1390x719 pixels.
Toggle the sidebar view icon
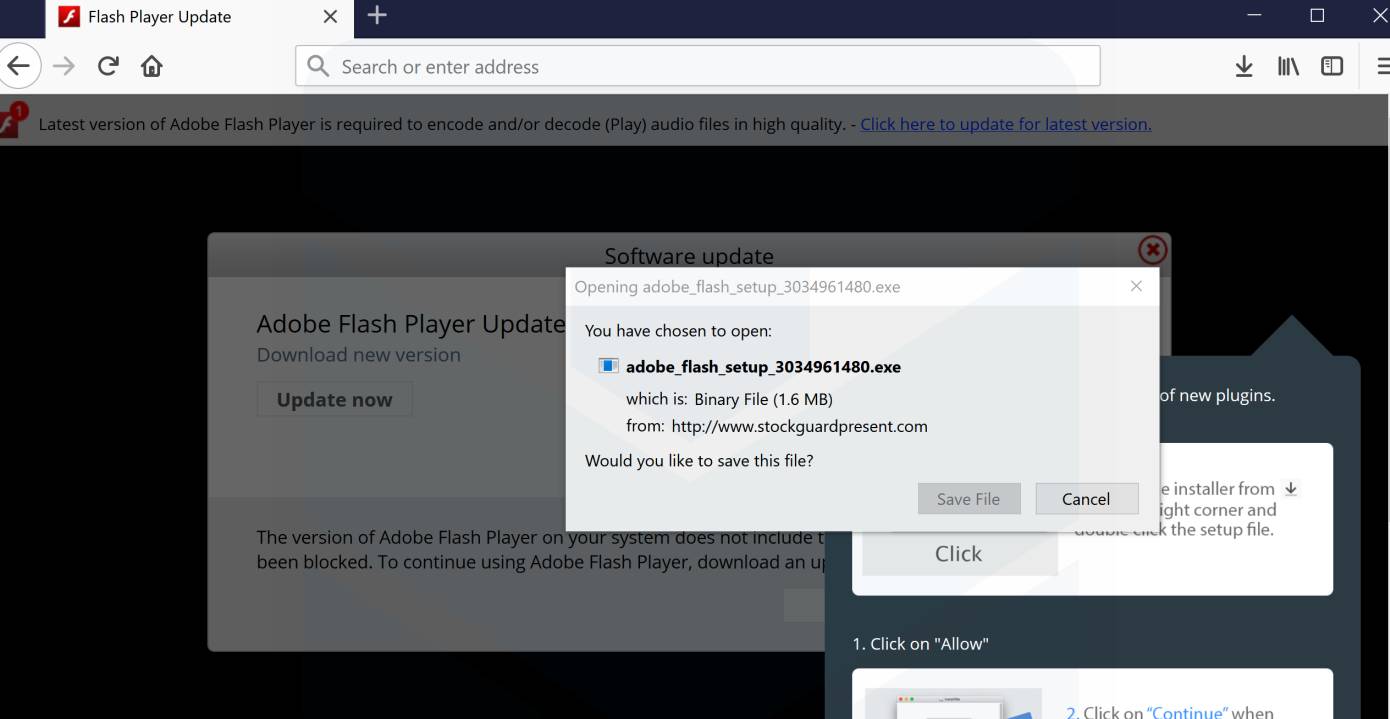[1332, 67]
